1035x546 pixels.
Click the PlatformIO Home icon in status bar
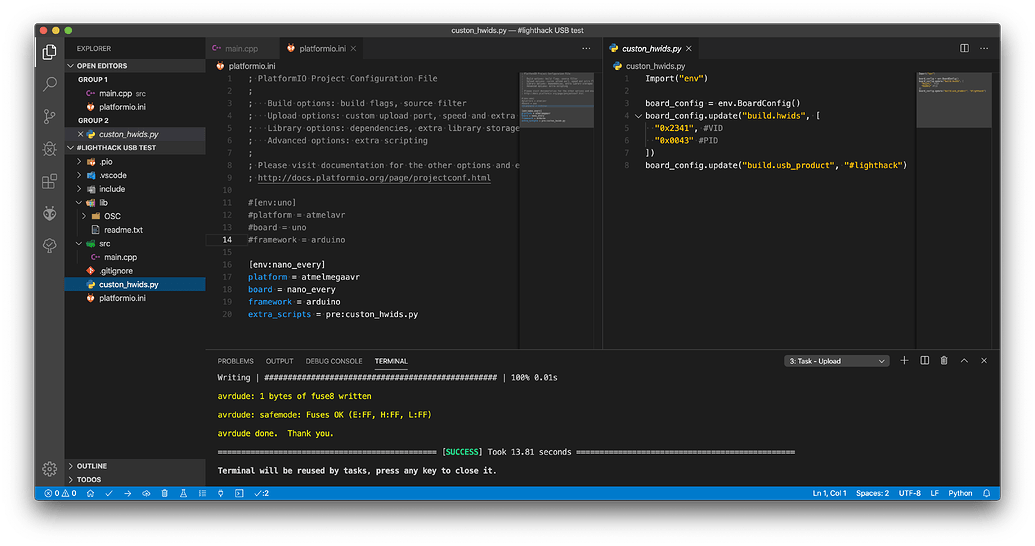90,493
